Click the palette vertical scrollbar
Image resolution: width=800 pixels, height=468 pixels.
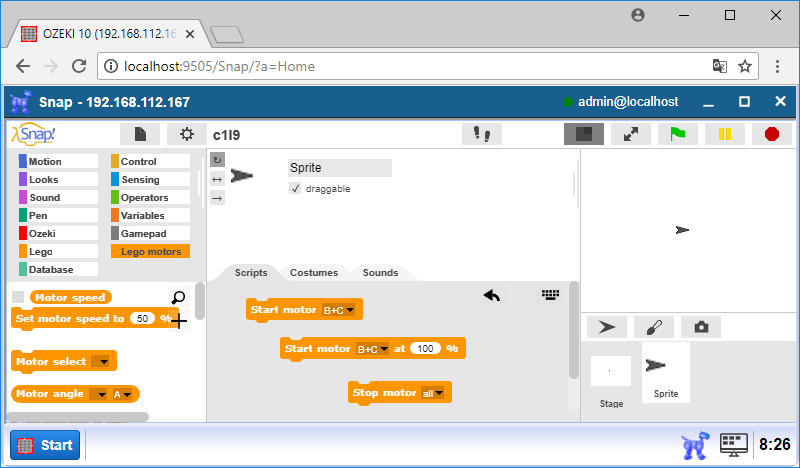click(200, 301)
